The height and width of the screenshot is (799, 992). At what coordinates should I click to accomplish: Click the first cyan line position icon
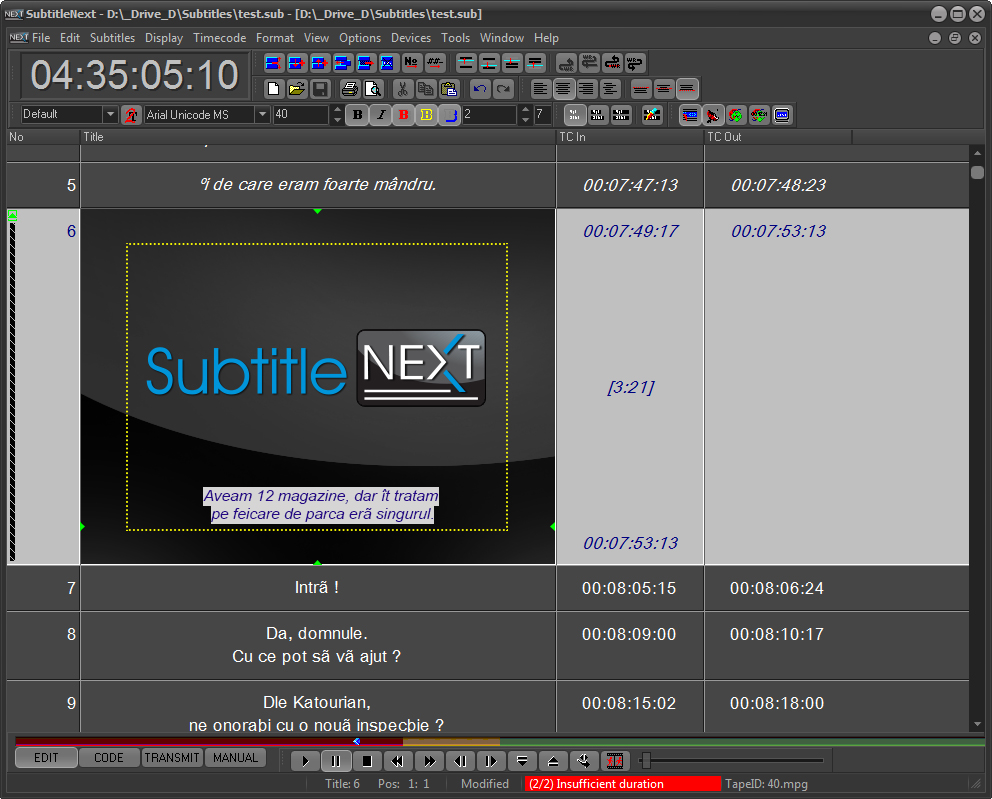coord(466,63)
